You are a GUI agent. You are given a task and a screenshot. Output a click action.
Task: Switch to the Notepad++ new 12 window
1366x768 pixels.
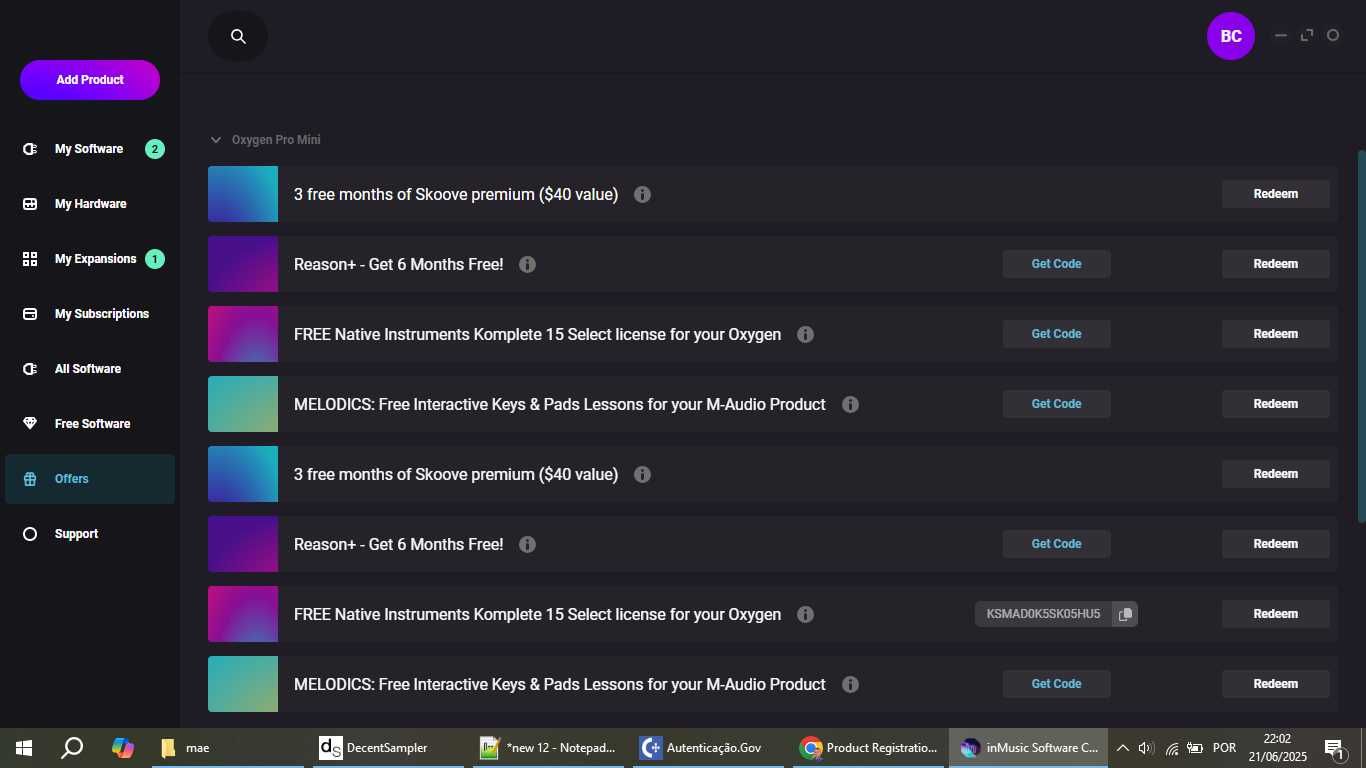[x=550, y=748]
